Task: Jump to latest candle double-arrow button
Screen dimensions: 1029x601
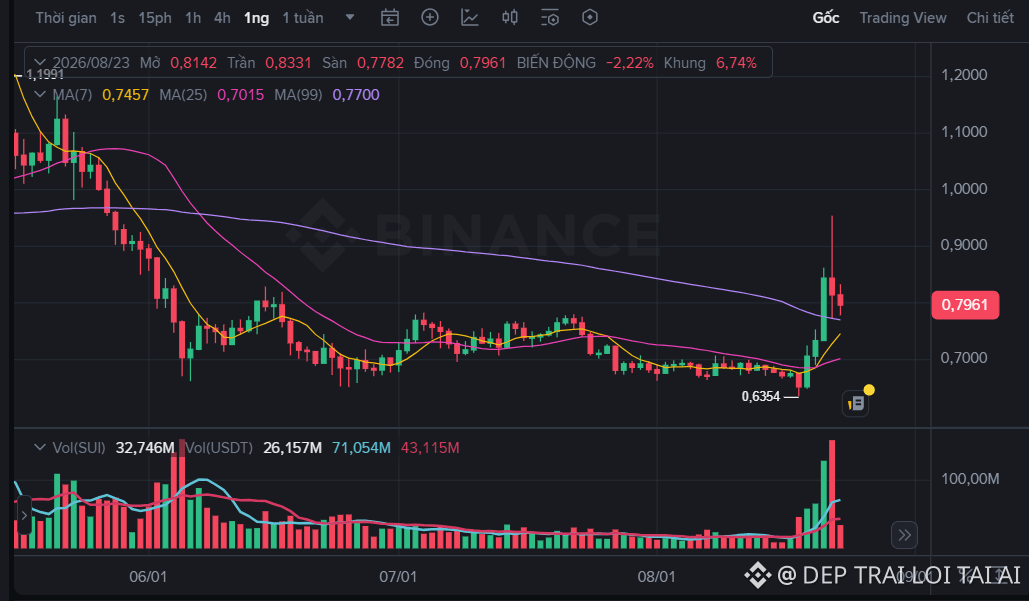Action: point(904,535)
